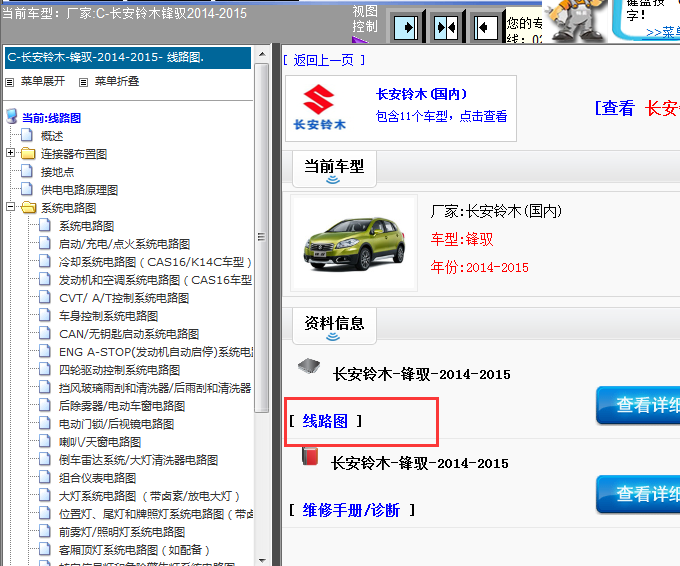Click the page icon beside 供电电路原理图

[x=27, y=189]
